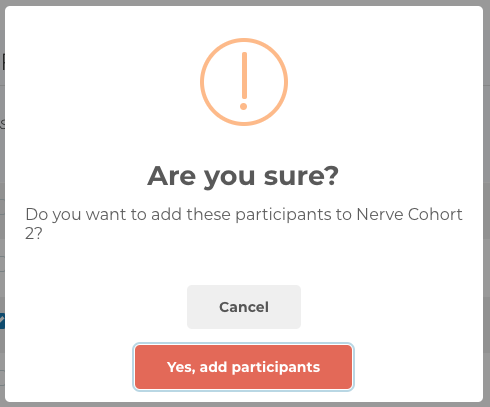Image resolution: width=490 pixels, height=407 pixels.
Task: Select the word "sure?" in the dialog title
Action: point(301,176)
